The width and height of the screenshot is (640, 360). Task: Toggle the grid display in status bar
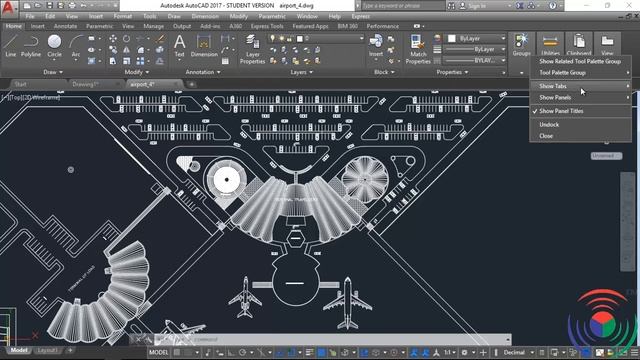177,352
